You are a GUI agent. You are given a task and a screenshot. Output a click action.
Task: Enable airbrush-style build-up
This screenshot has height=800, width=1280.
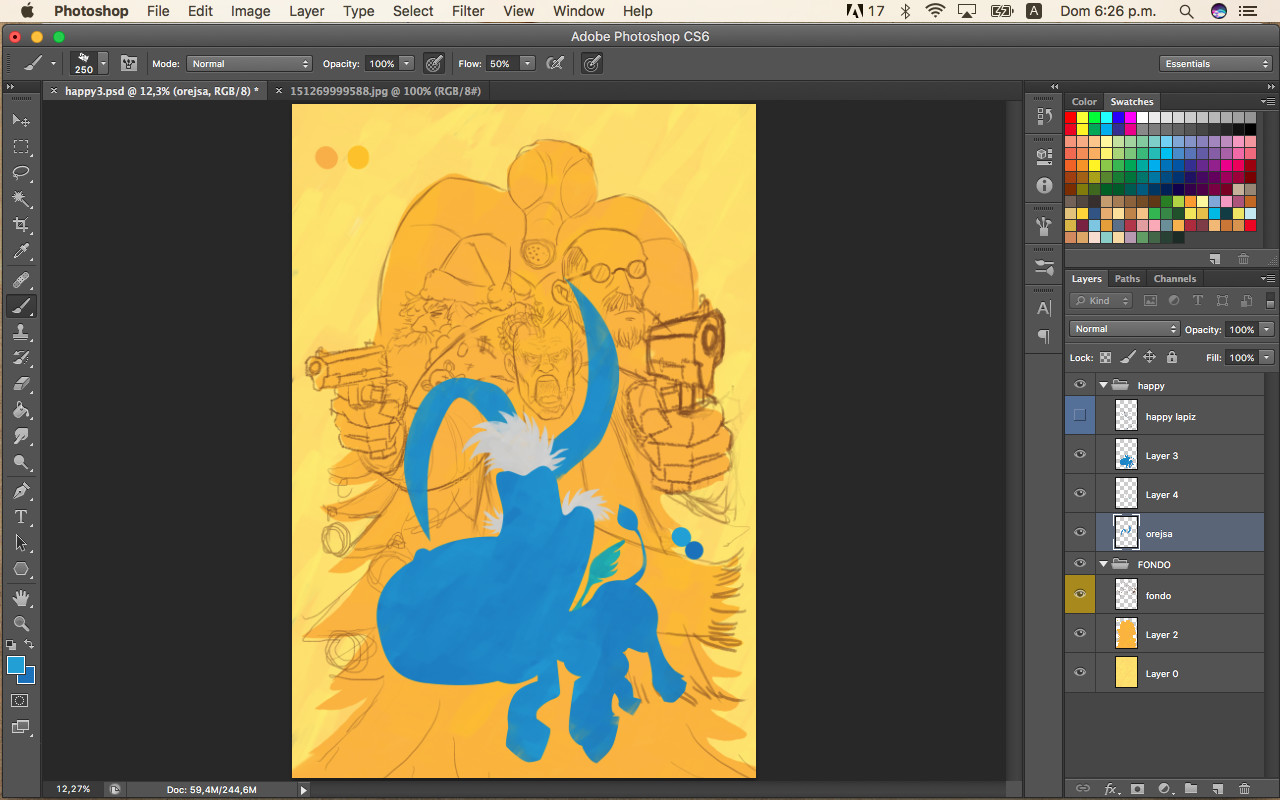point(556,63)
